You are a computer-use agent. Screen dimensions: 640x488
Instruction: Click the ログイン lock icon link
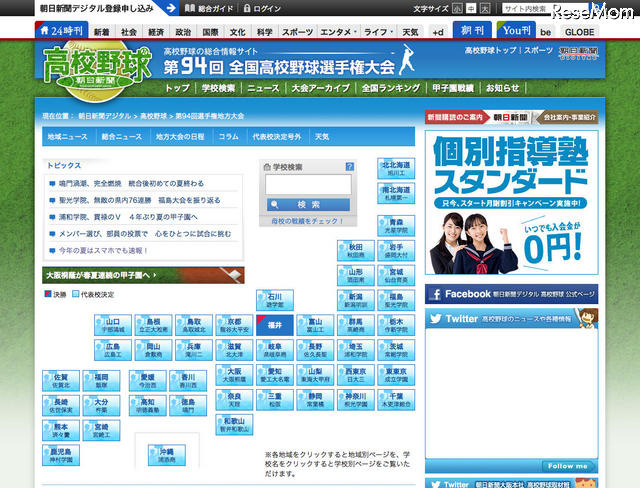tap(262, 8)
